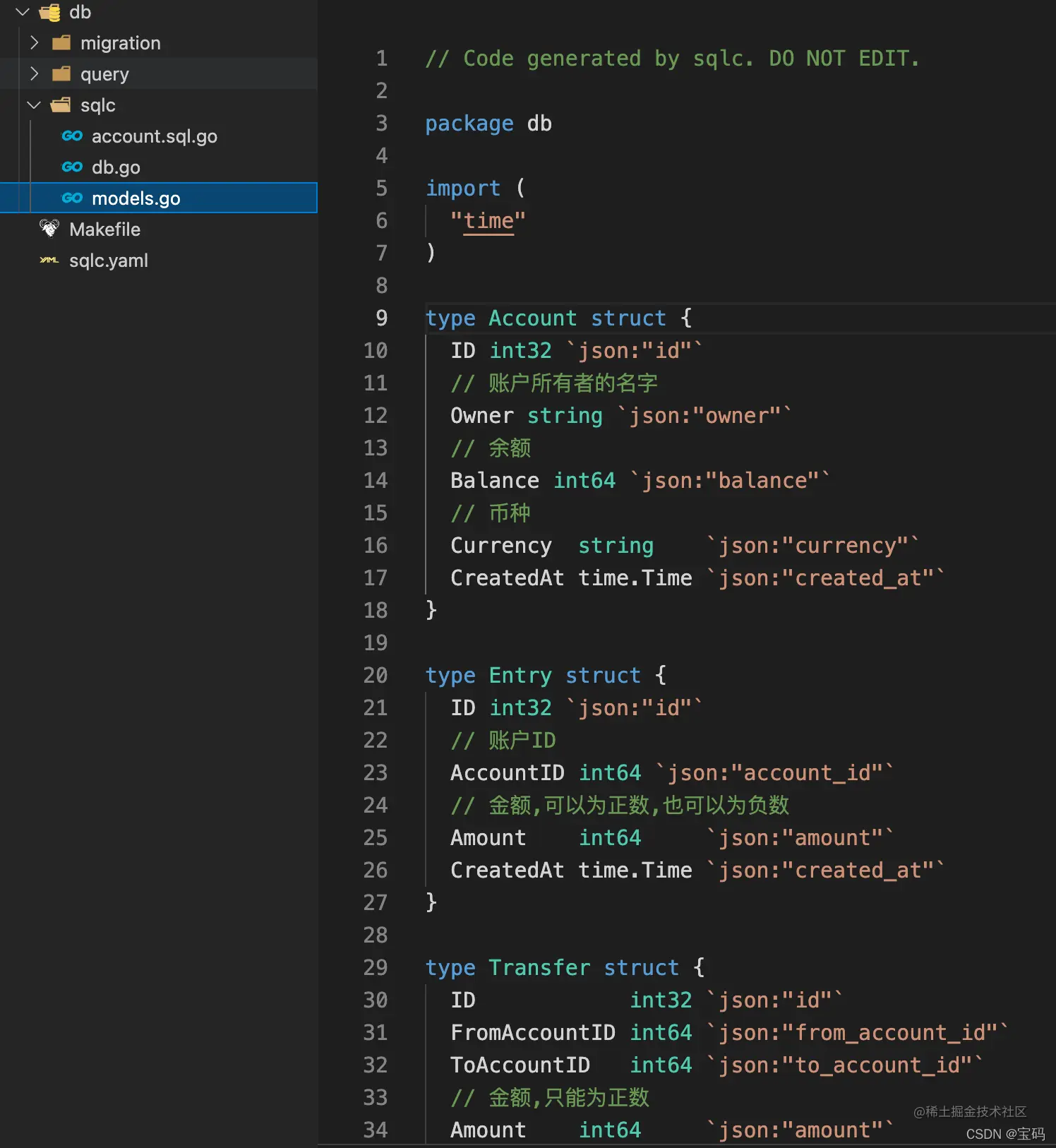Open sqlc.yaml config file
The height and width of the screenshot is (1148, 1056).
(x=109, y=261)
